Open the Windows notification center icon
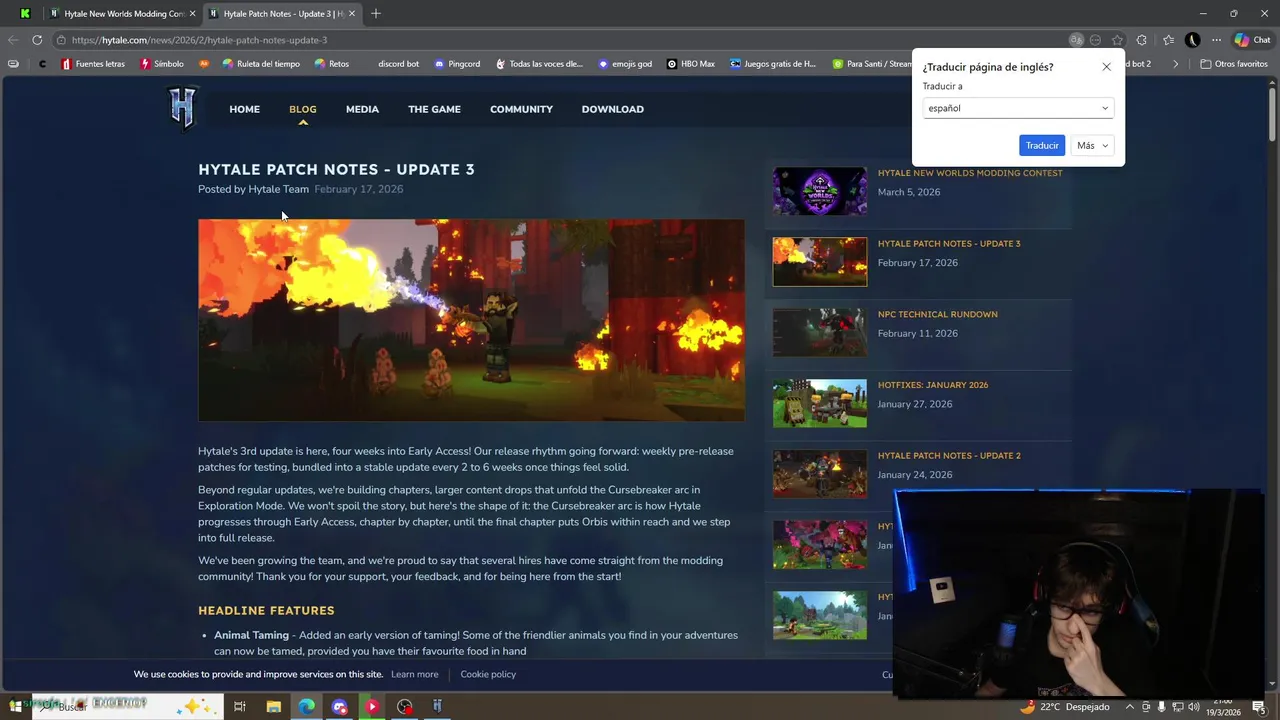This screenshot has width=1280, height=720. pos(1259,707)
